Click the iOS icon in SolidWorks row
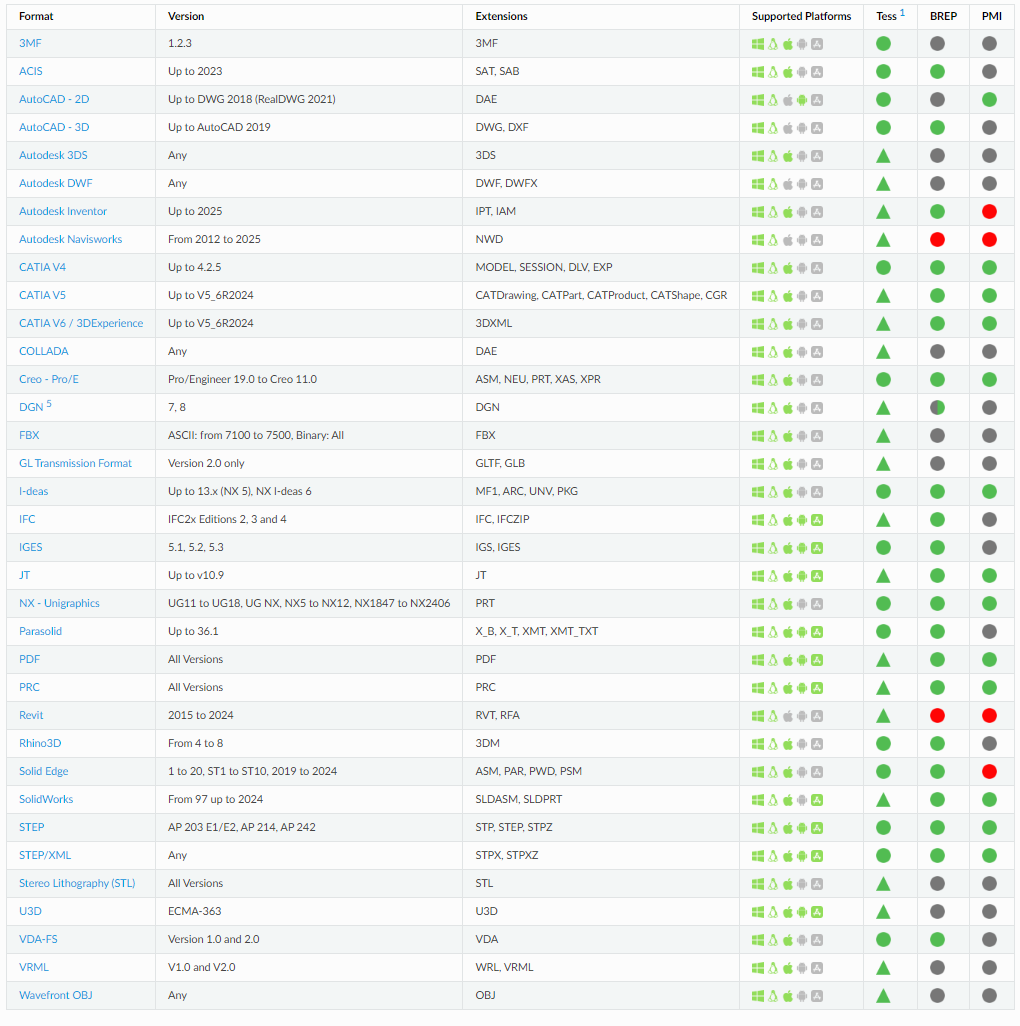This screenshot has height=1026, width=1020. (x=817, y=800)
